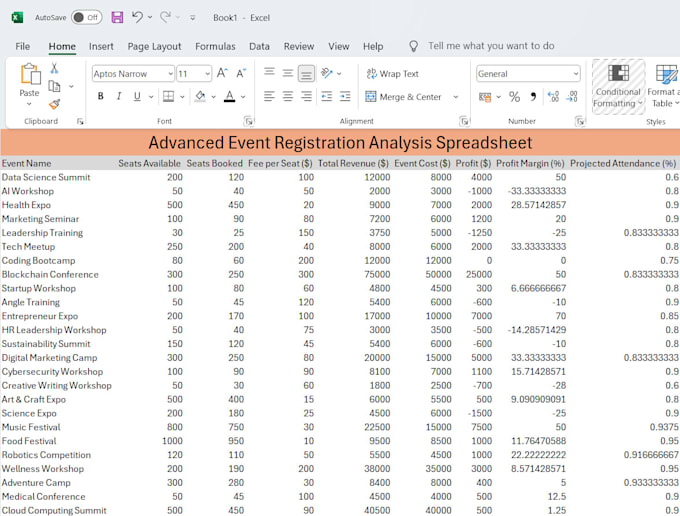Click Decrease Decimal icon
The image size is (680, 516).
click(x=572, y=97)
